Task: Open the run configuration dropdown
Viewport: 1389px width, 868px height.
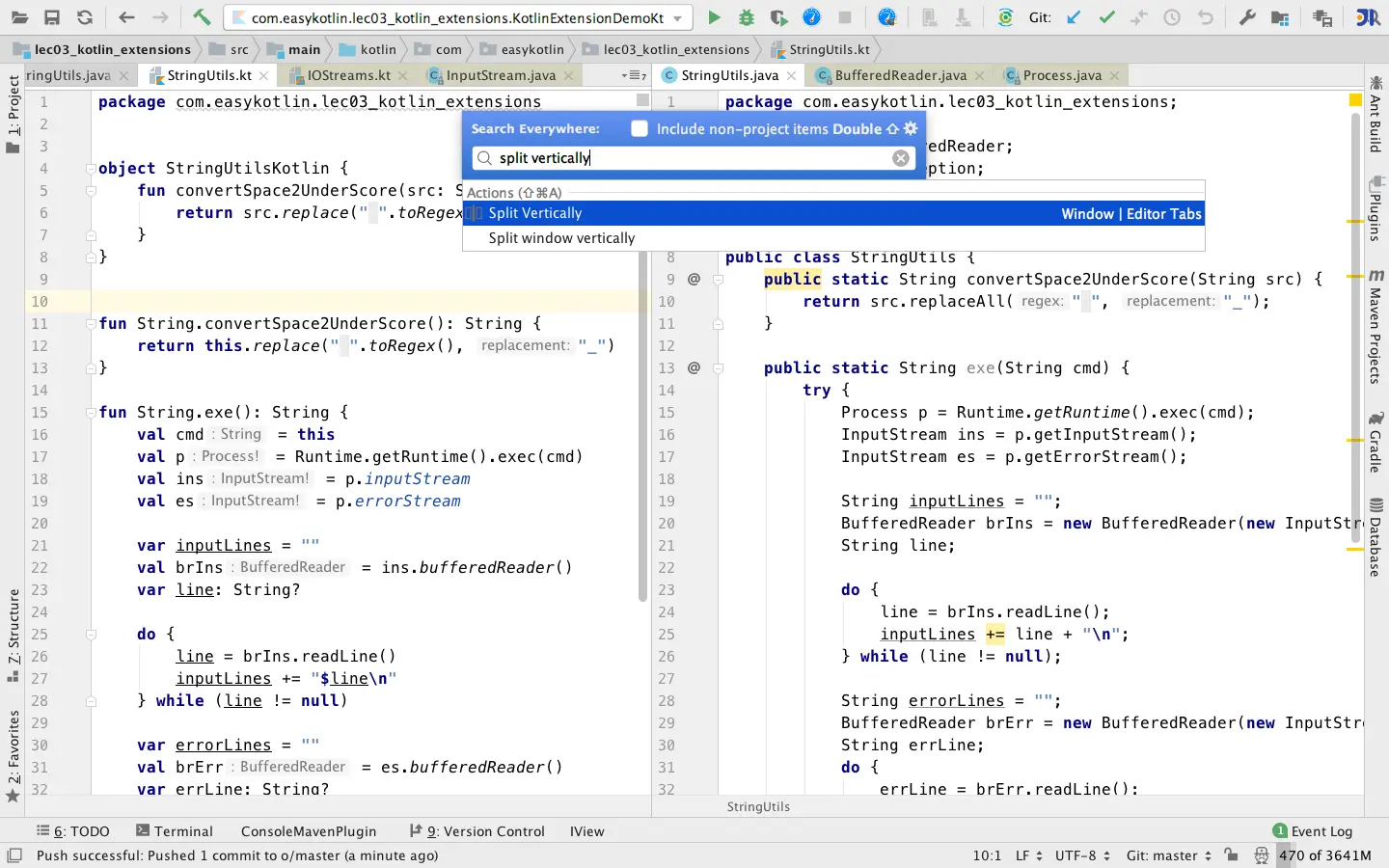Action: click(678, 18)
